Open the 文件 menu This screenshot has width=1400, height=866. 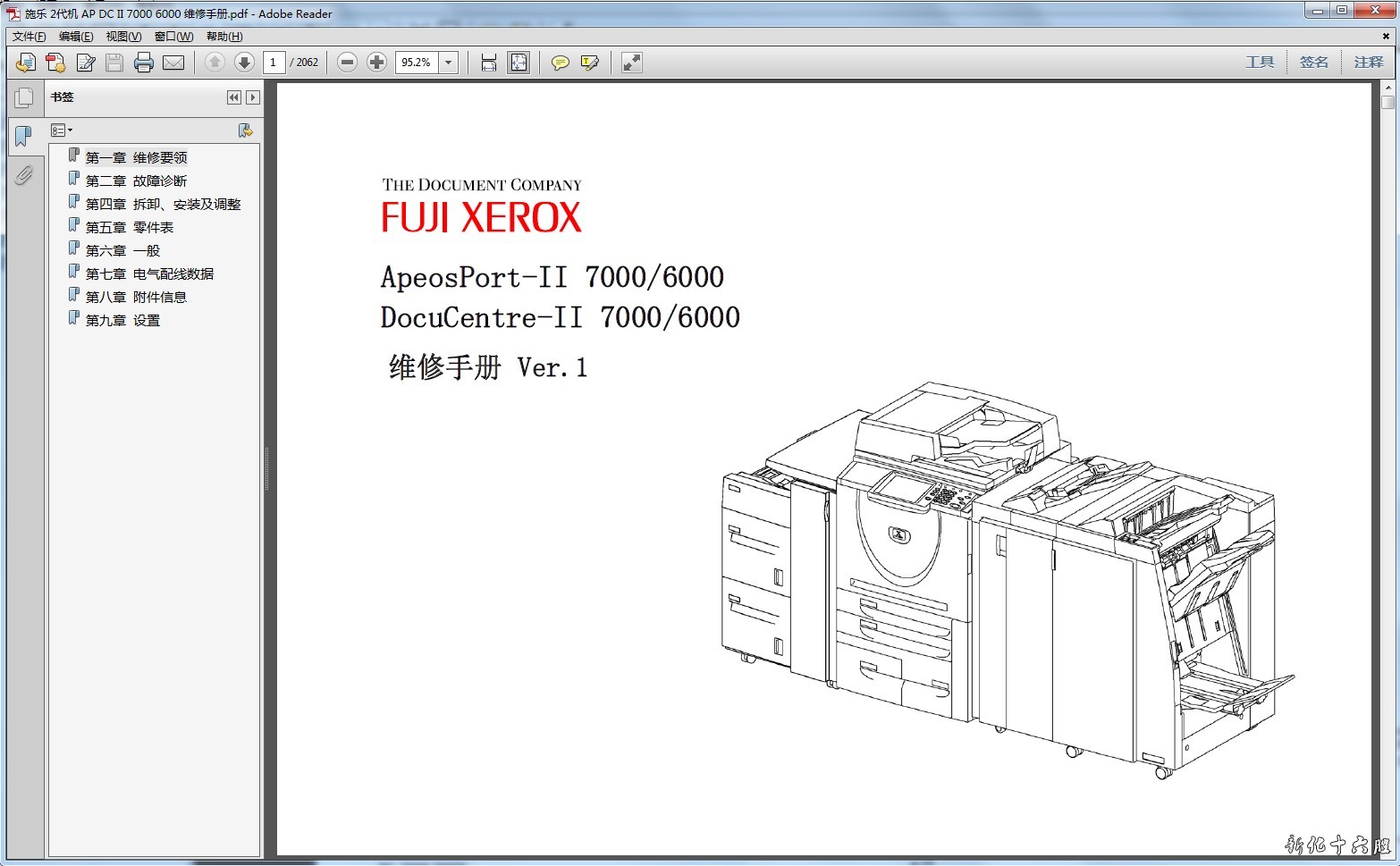(29, 37)
